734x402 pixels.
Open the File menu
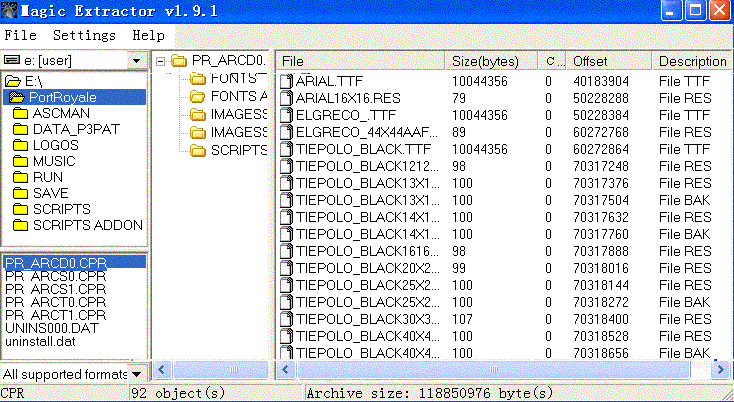click(21, 36)
